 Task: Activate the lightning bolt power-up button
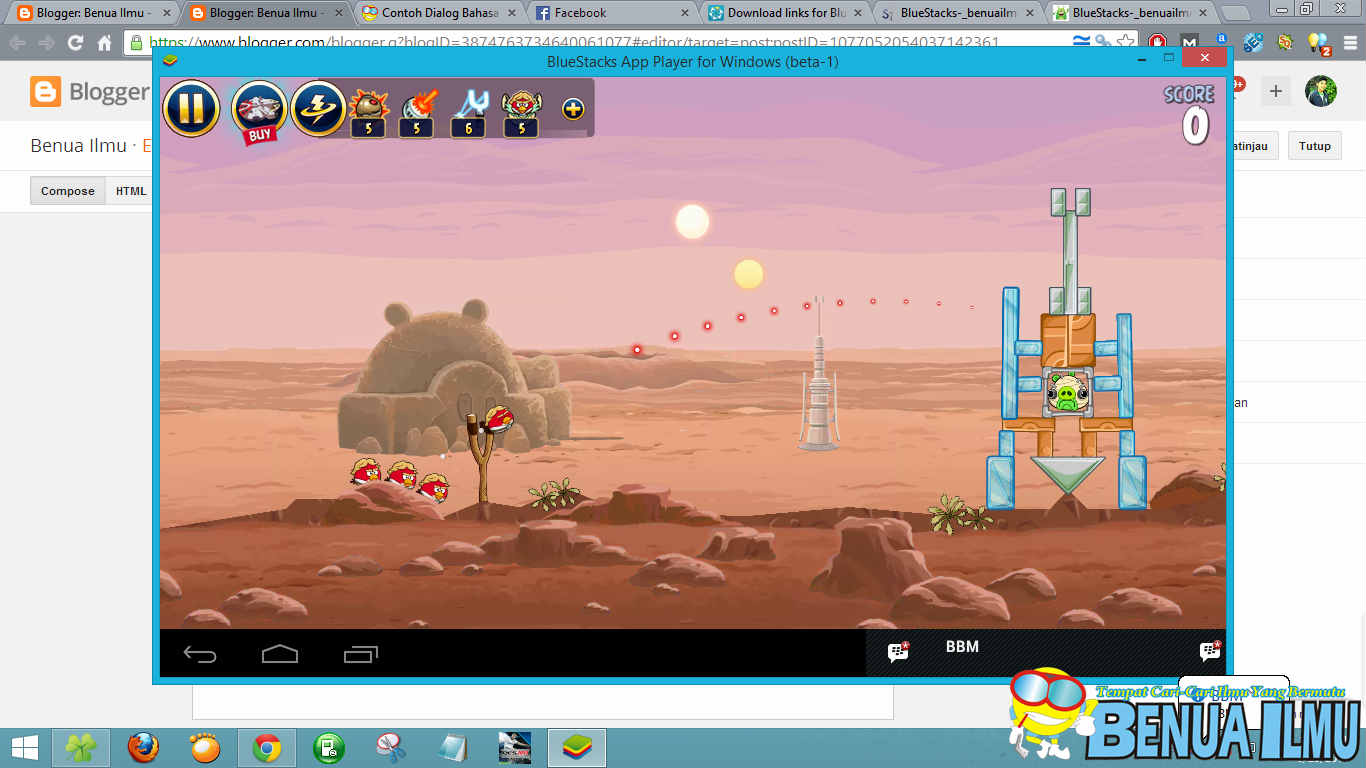319,108
